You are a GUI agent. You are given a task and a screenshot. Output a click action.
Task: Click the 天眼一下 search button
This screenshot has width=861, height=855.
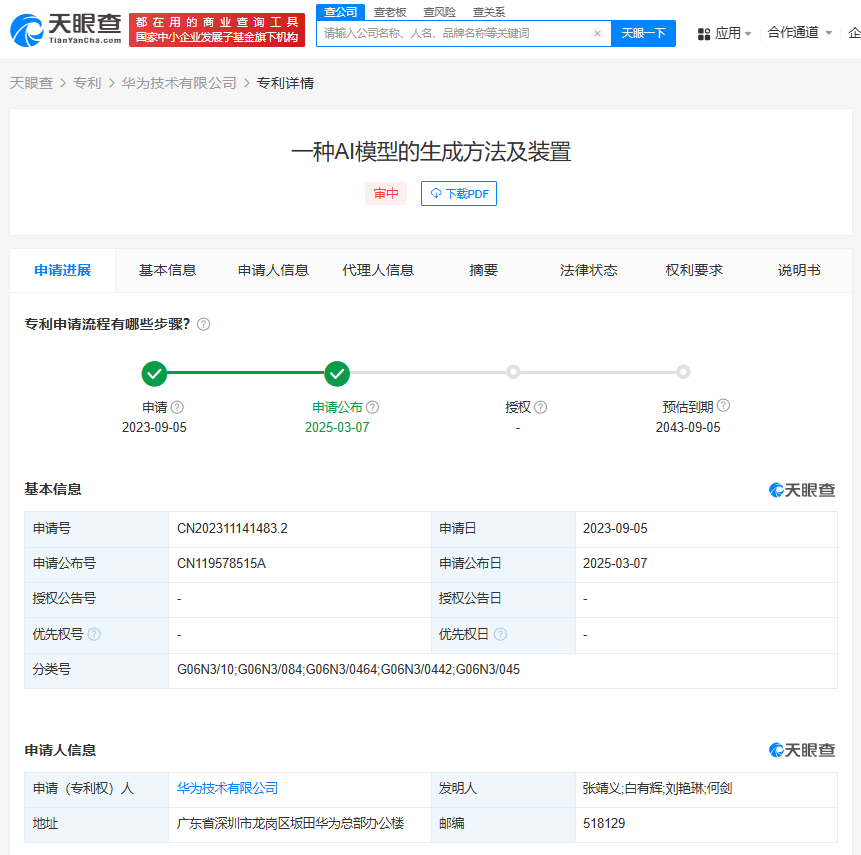643,33
